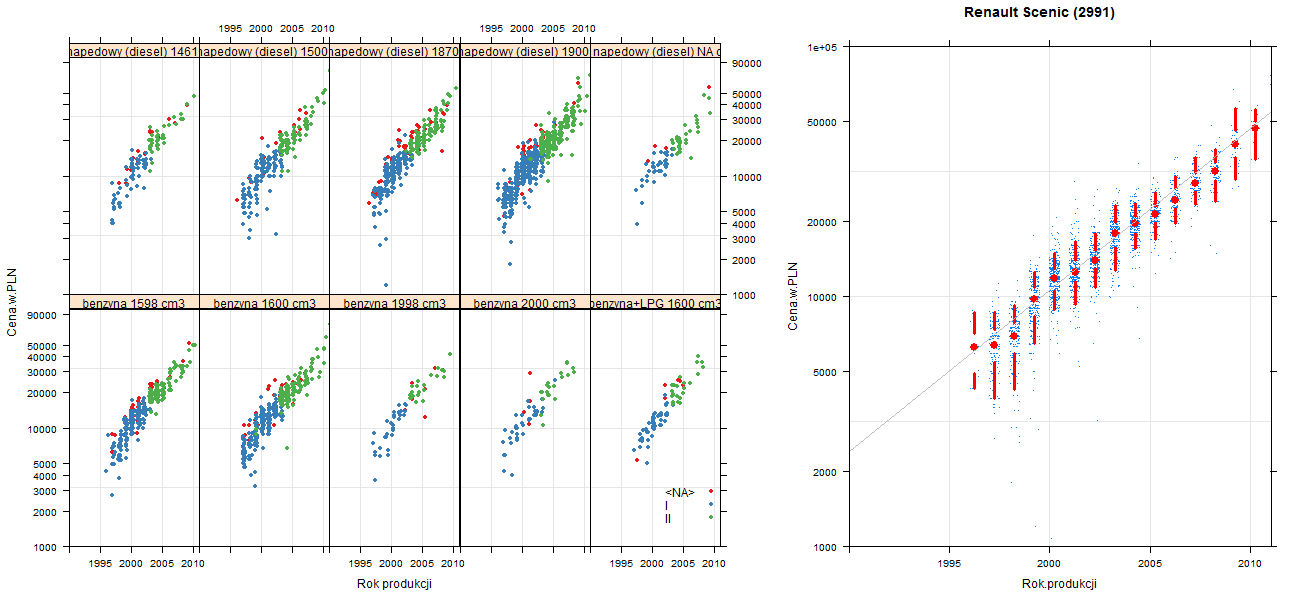Click the "10000" tick right of the diesel row
The image size is (1300, 600).
(748, 177)
